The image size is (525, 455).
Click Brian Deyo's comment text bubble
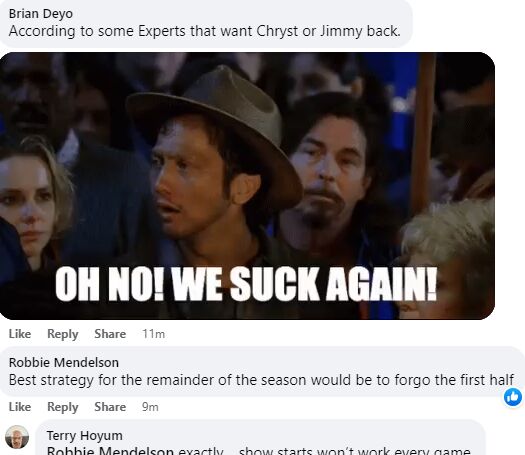click(x=205, y=23)
